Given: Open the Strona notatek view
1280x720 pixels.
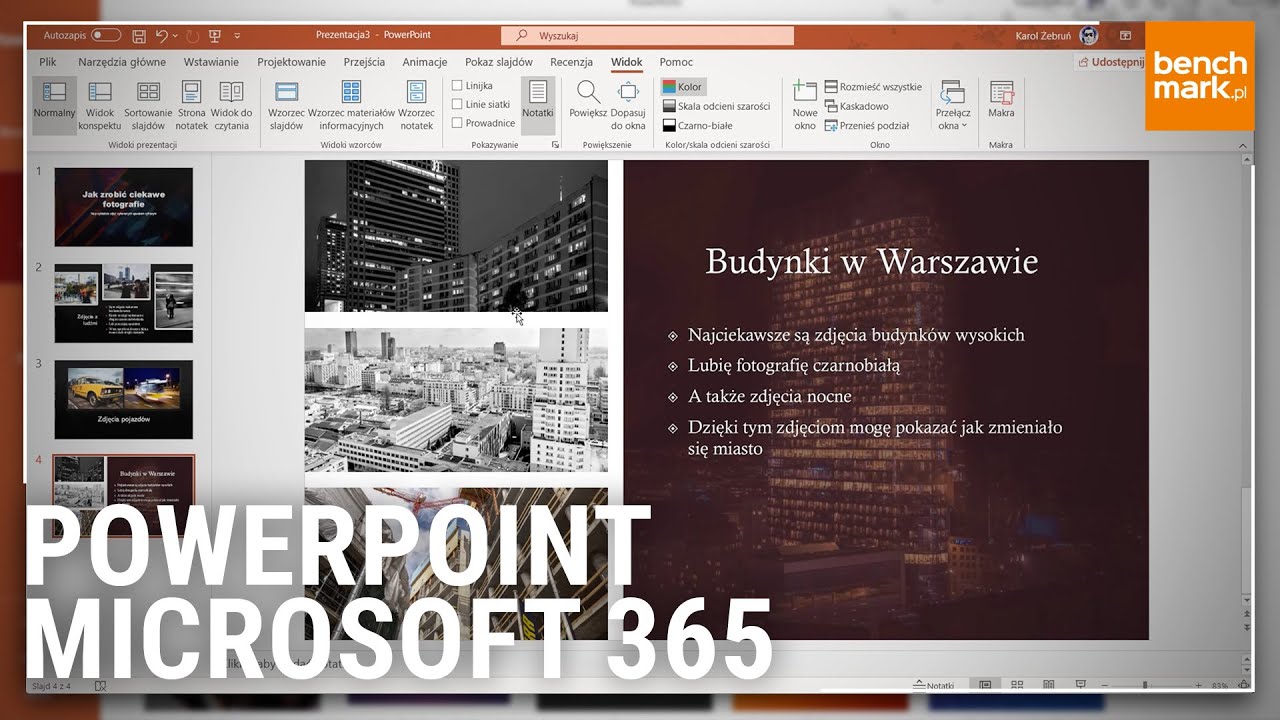Looking at the screenshot, I should point(191,105).
